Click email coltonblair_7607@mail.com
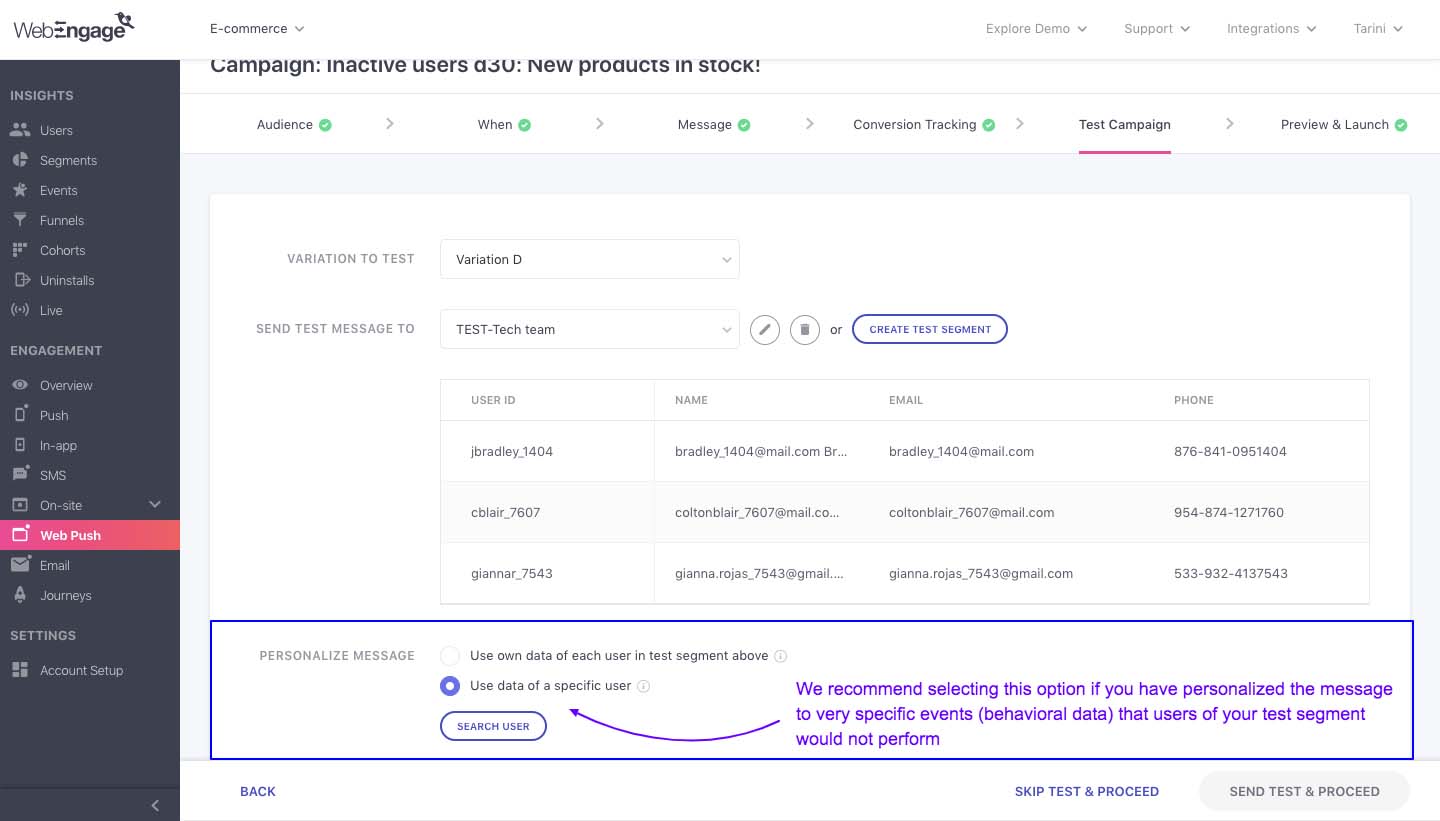This screenshot has height=821, width=1440. [971, 512]
